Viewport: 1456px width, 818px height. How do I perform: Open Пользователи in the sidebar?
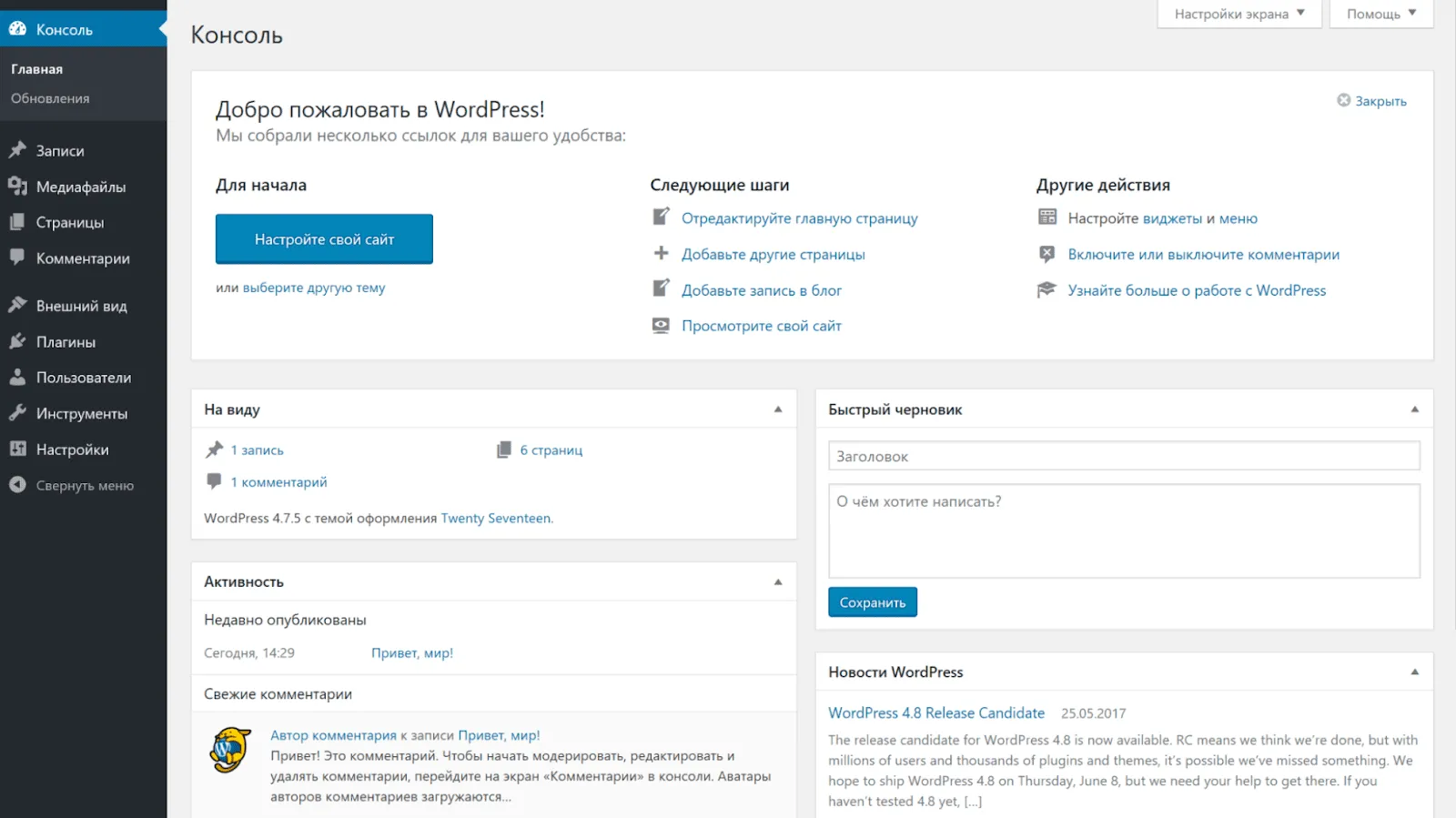(x=83, y=377)
